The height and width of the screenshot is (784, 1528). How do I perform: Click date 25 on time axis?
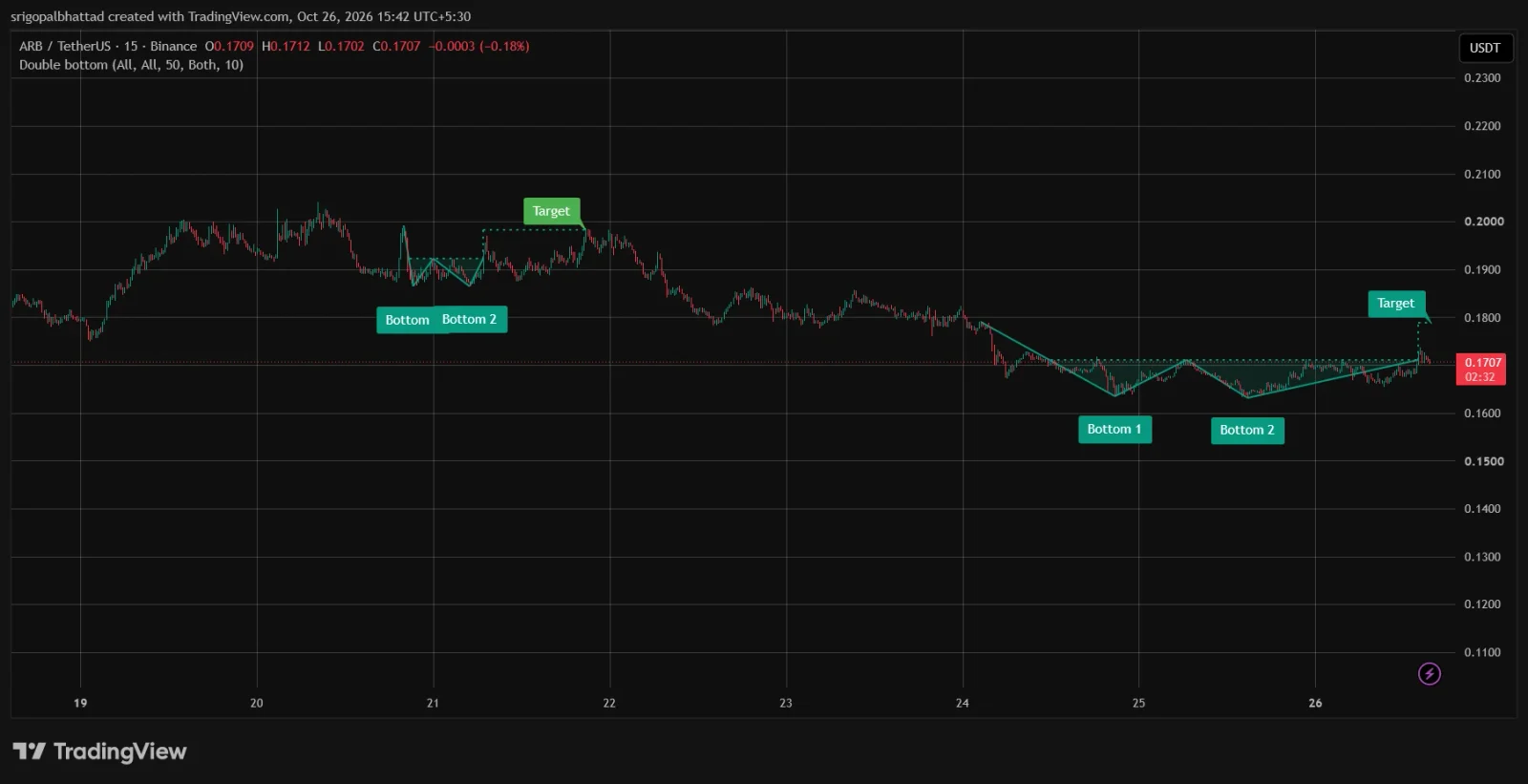[x=1138, y=703]
